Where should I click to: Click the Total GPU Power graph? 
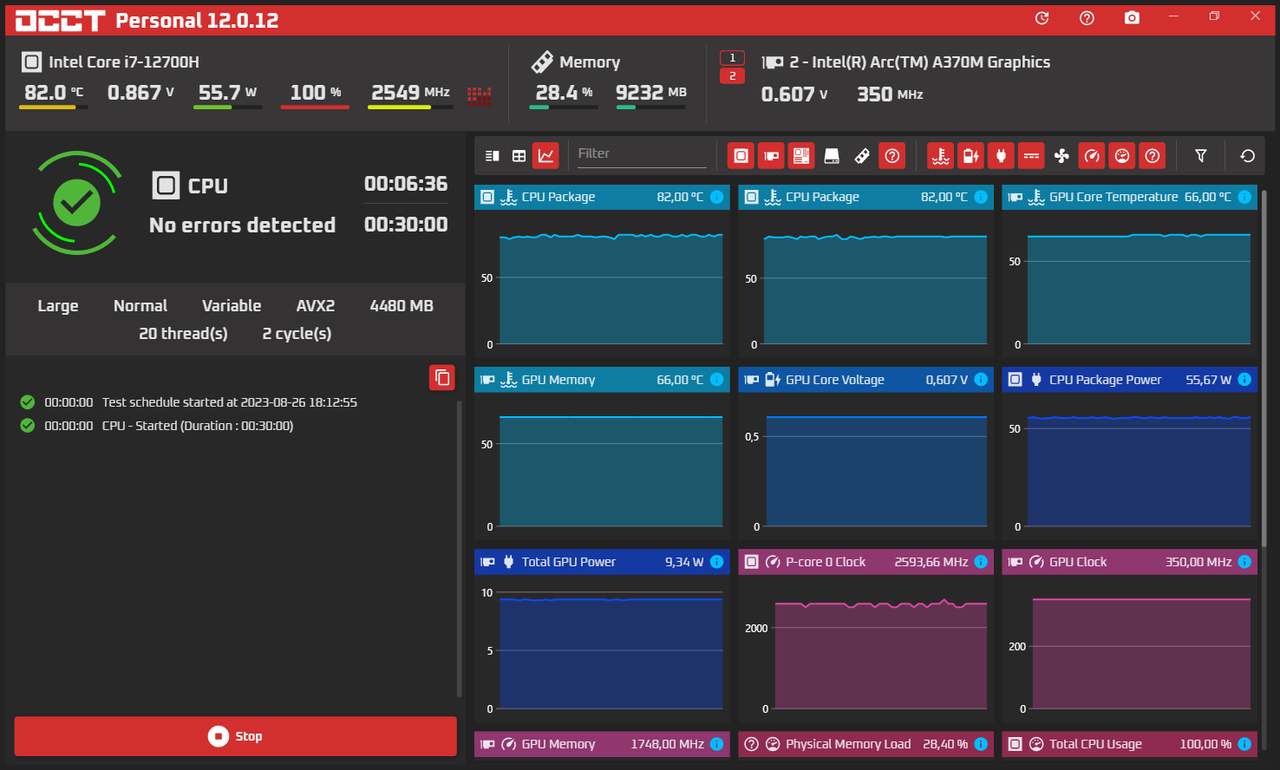point(602,646)
